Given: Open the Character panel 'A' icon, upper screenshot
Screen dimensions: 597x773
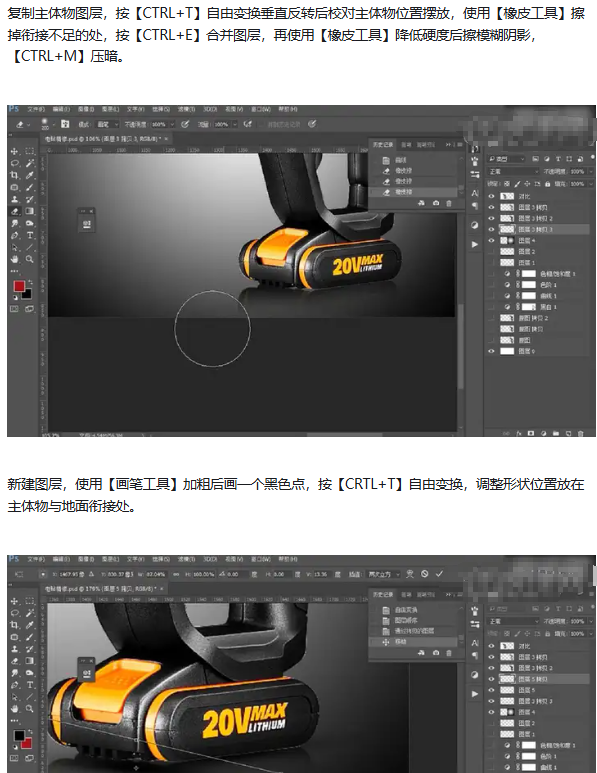Looking at the screenshot, I should (475, 193).
